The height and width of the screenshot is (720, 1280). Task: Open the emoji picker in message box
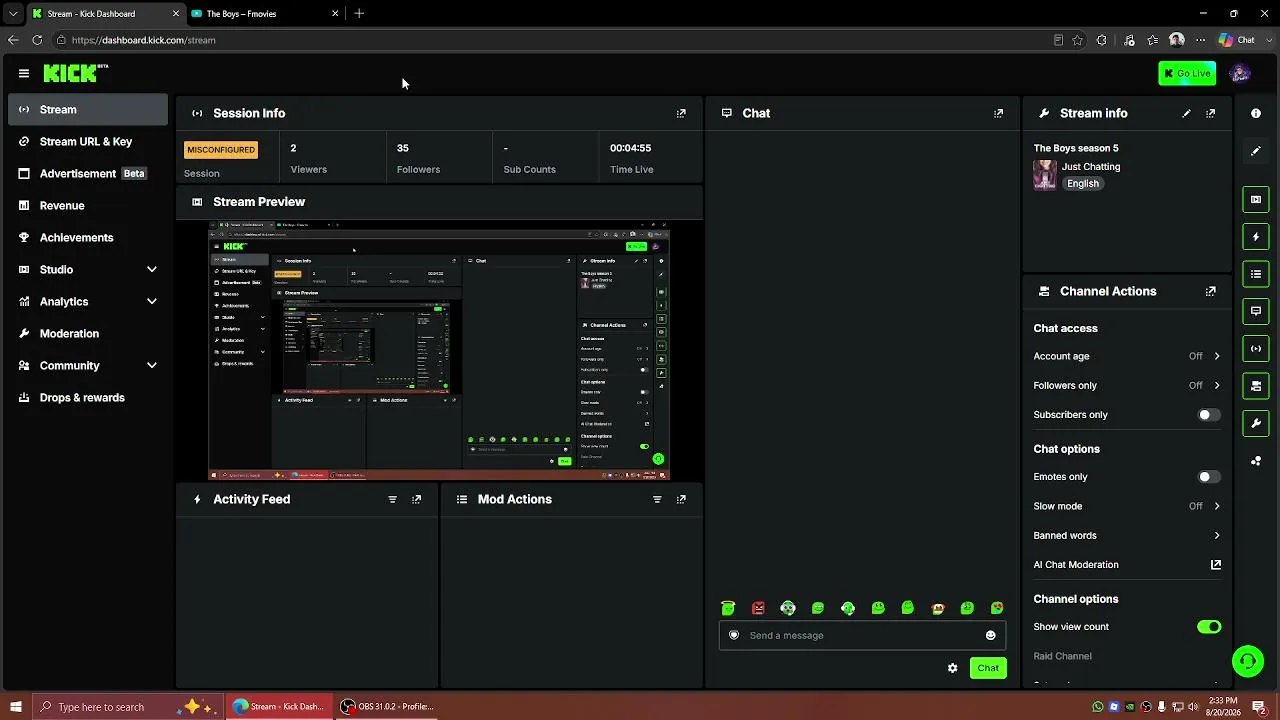click(991, 635)
